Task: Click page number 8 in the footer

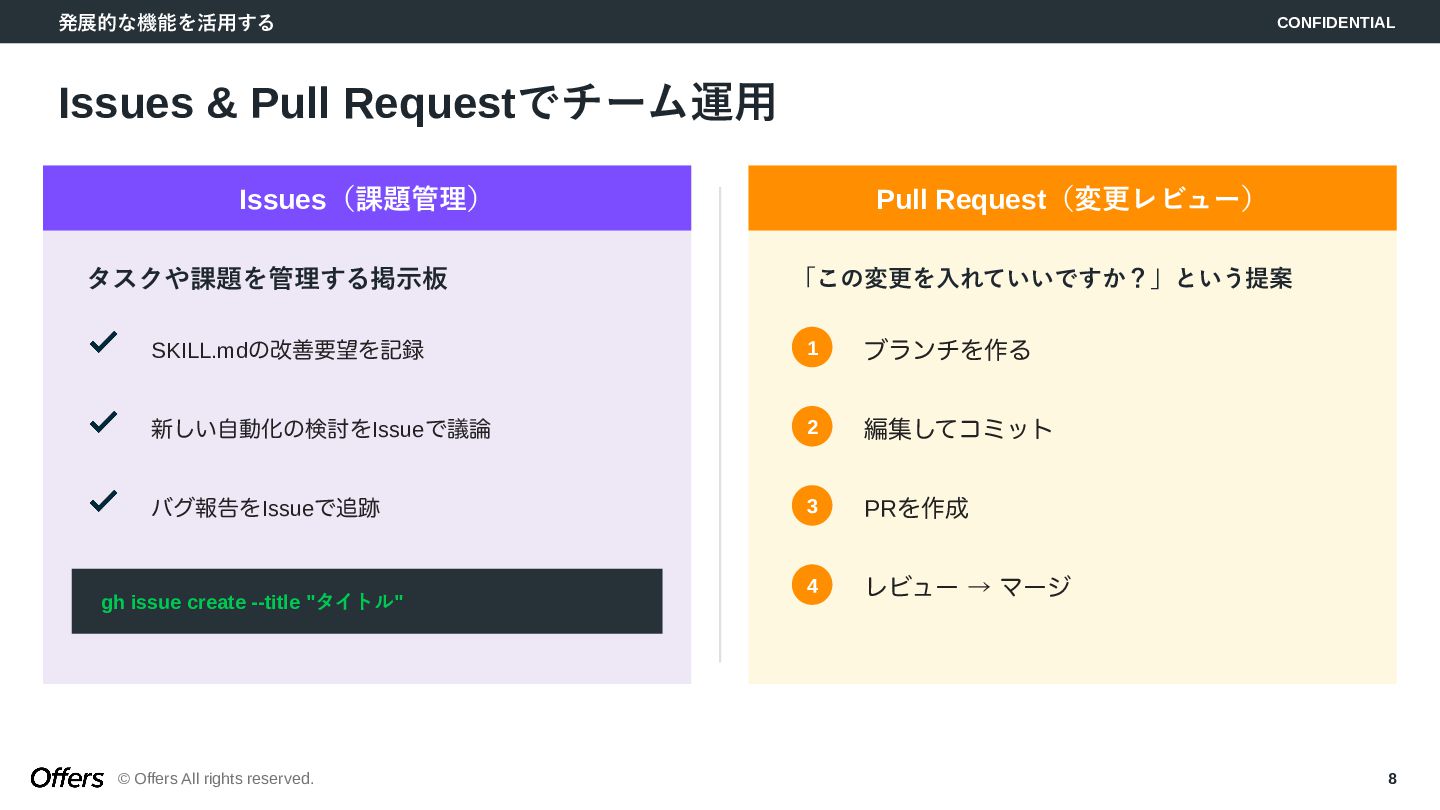Action: [1392, 779]
